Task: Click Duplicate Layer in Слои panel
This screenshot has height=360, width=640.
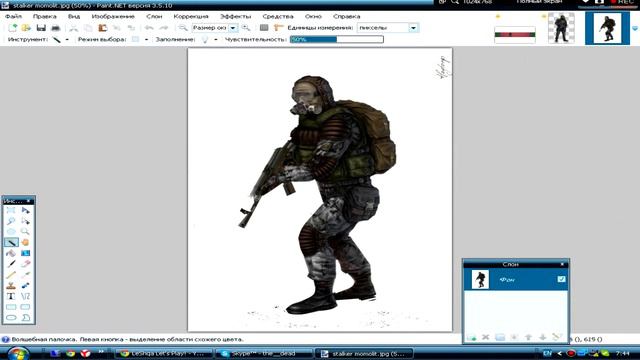Action: (x=500, y=337)
